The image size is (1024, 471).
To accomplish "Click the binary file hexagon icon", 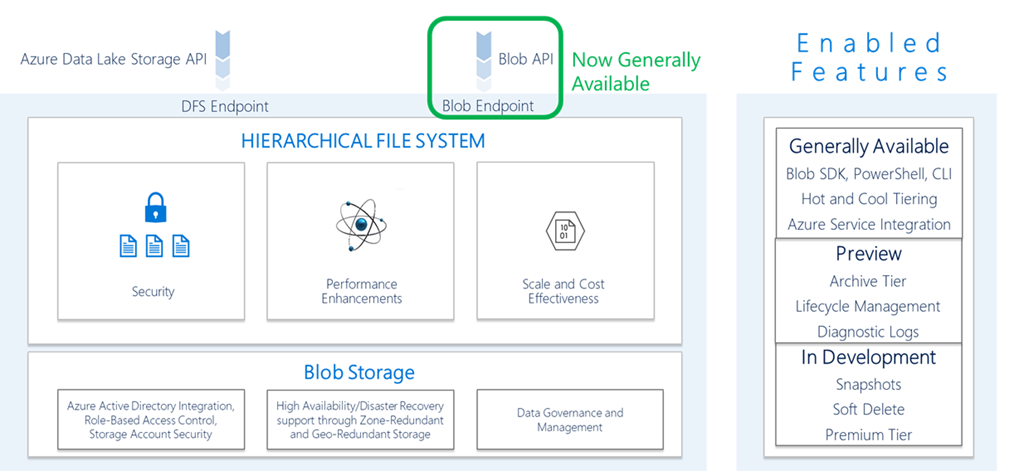I will click(563, 229).
